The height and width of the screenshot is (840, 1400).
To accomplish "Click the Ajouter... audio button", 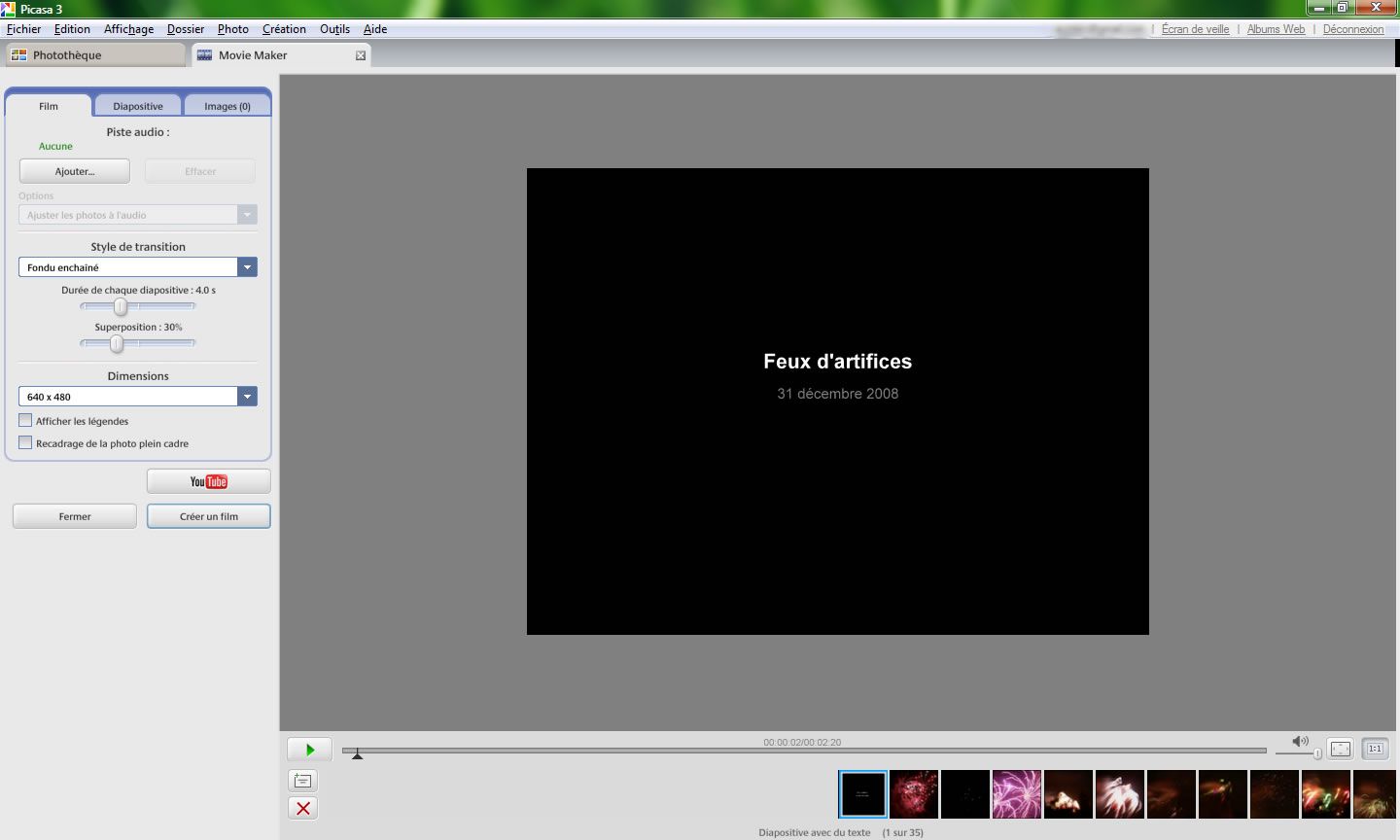I will point(75,171).
